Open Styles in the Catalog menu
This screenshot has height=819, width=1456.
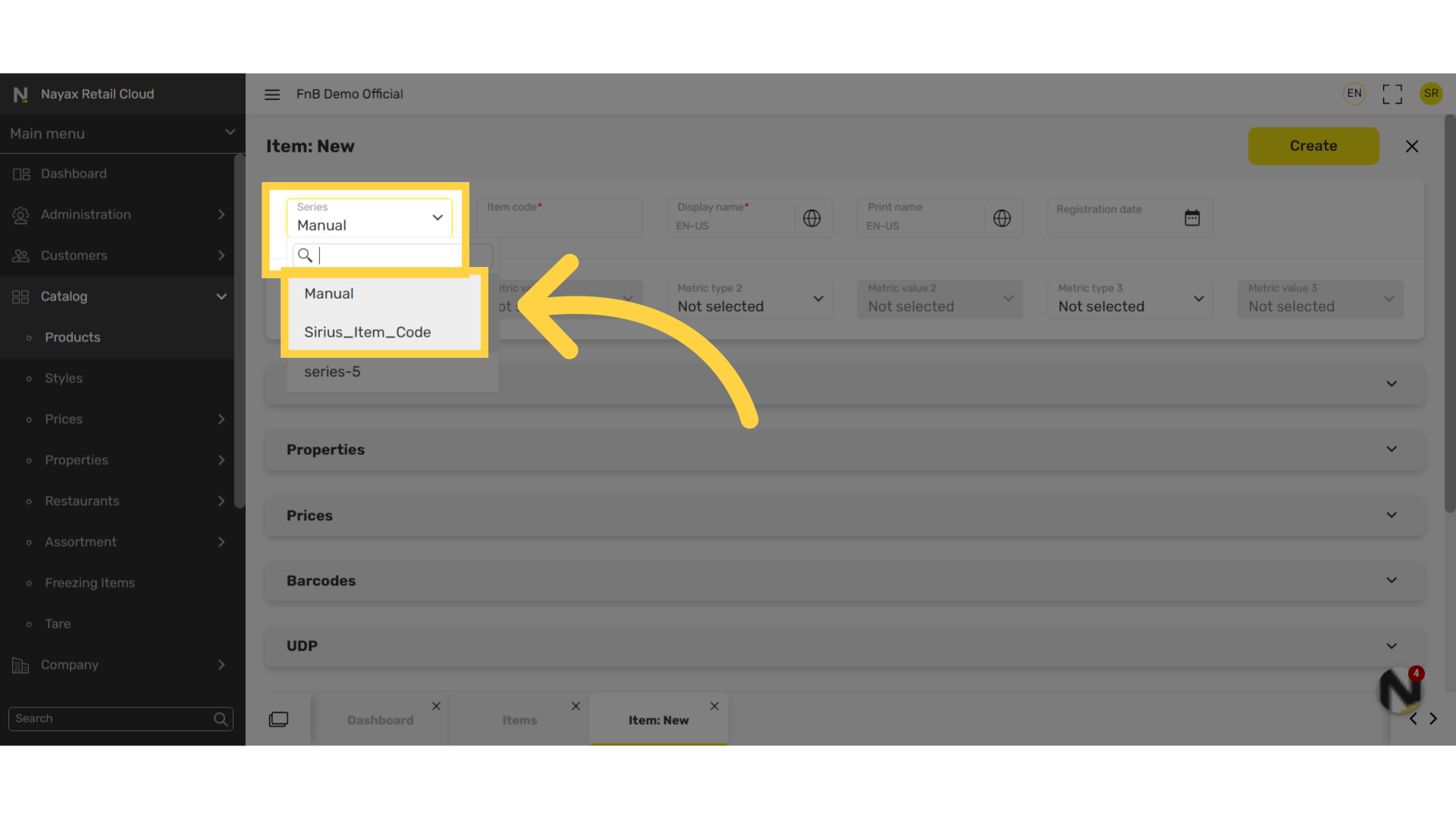(64, 378)
